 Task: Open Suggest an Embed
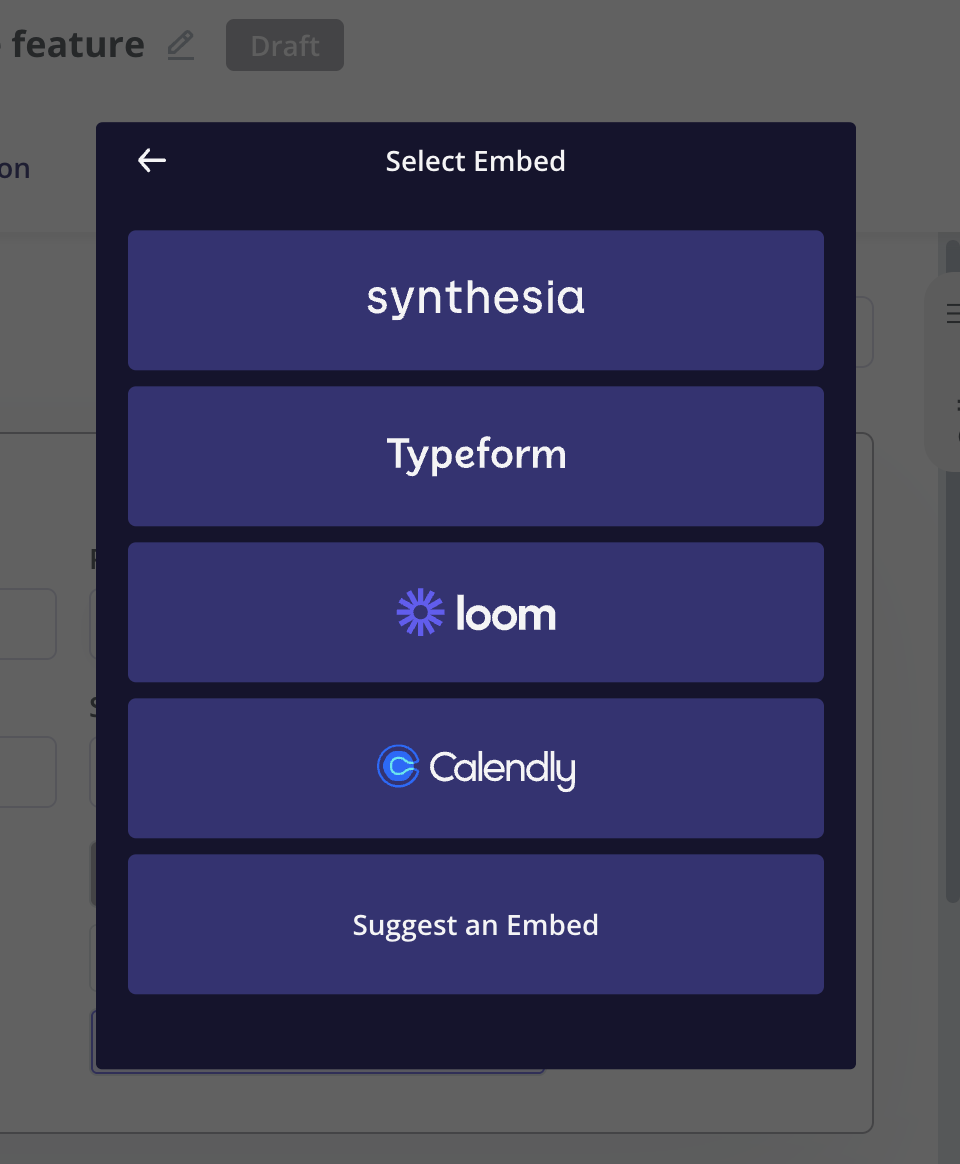coord(476,923)
